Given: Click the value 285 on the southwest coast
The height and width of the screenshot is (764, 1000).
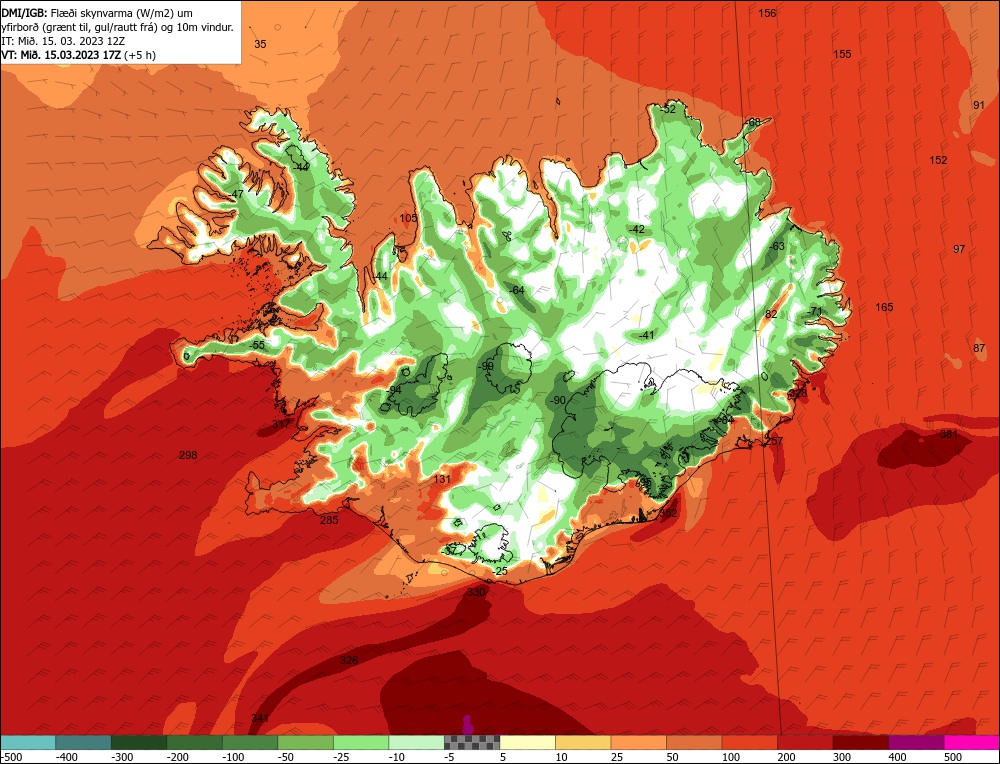Looking at the screenshot, I should coord(329,520).
